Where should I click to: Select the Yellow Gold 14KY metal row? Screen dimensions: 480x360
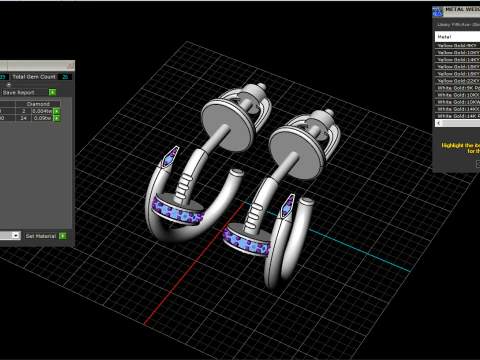point(457,60)
